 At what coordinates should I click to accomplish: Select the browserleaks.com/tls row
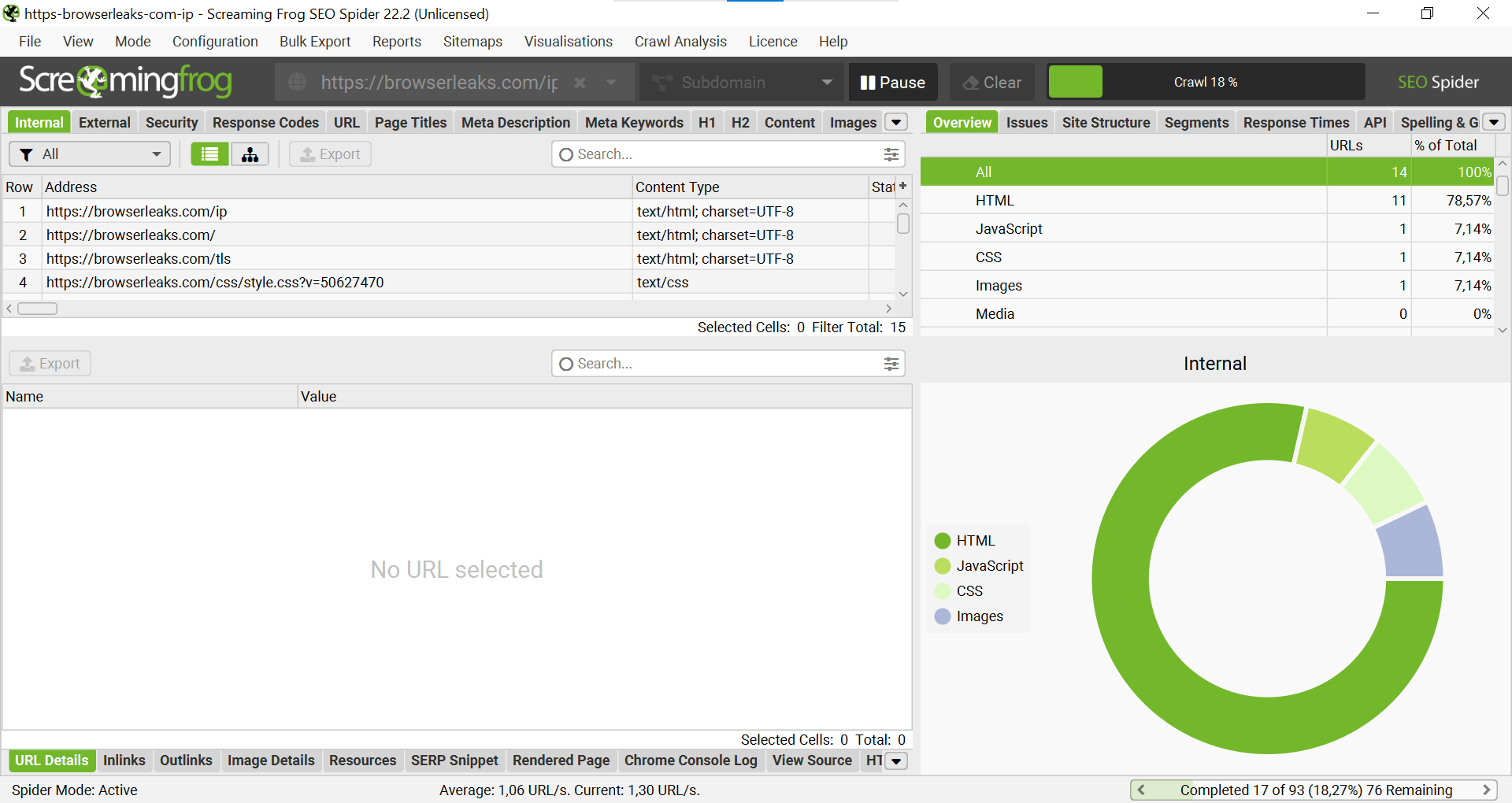[x=139, y=258]
